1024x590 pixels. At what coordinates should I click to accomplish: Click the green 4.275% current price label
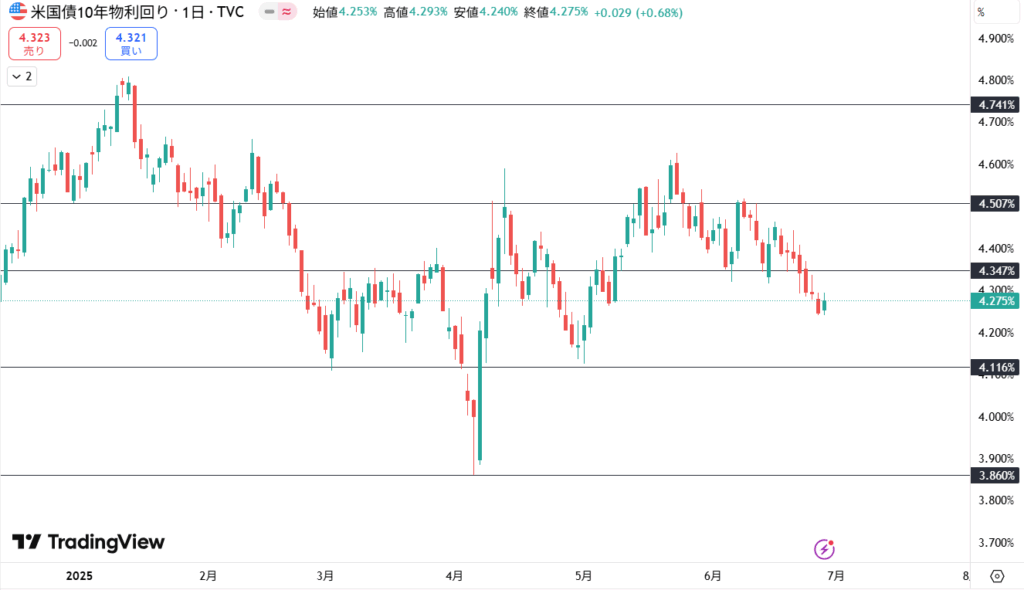995,301
